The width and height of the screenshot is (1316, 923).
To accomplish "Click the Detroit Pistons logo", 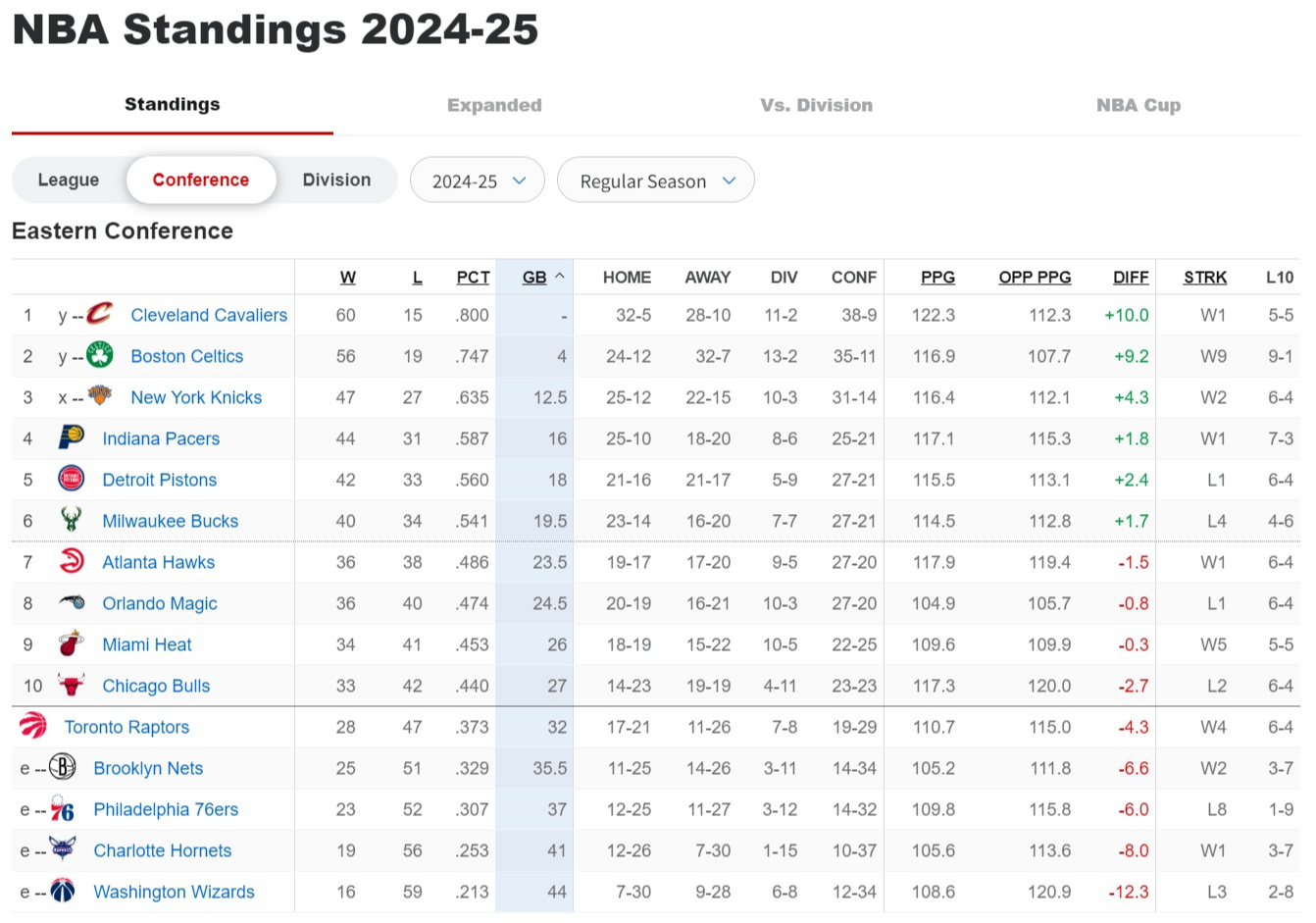I will [x=72, y=479].
